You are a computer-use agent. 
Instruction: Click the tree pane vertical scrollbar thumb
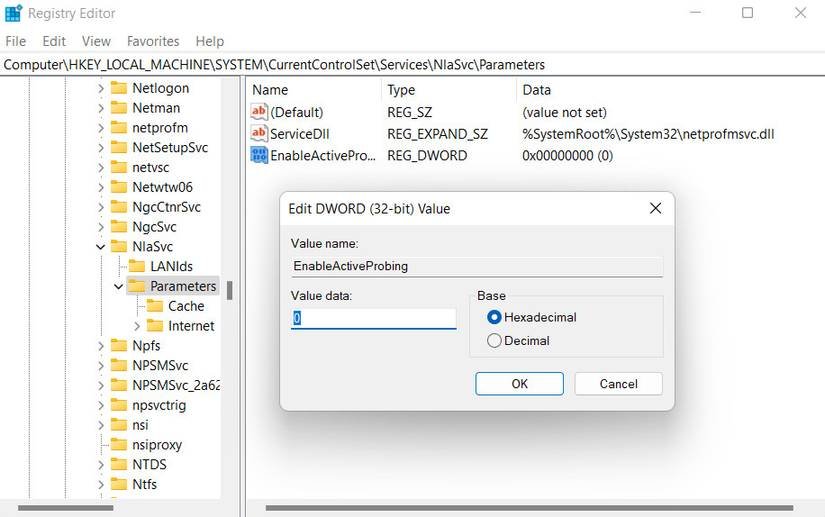230,289
